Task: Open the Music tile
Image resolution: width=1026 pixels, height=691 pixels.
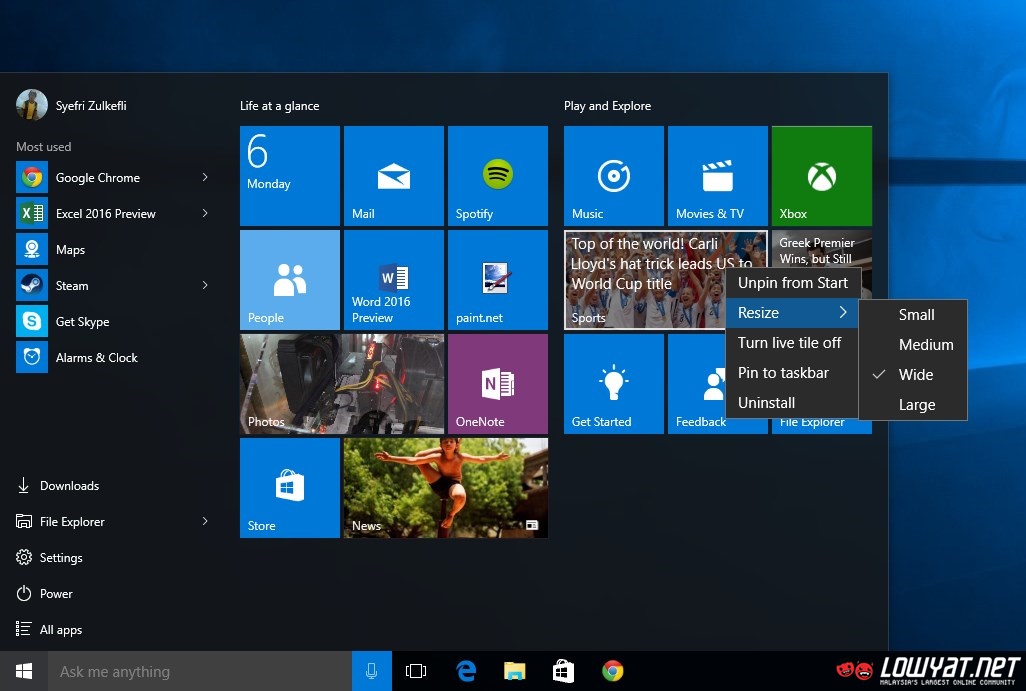Action: point(613,176)
